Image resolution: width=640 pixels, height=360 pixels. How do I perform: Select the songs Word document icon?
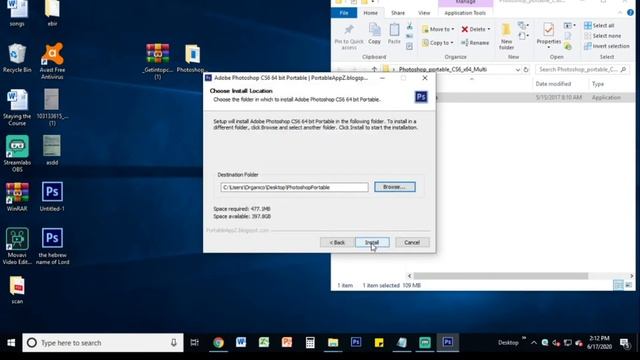coord(17,13)
